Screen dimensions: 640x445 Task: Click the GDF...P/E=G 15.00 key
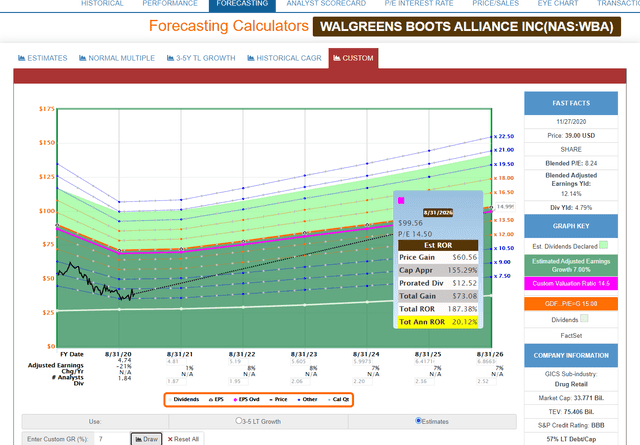[571, 304]
